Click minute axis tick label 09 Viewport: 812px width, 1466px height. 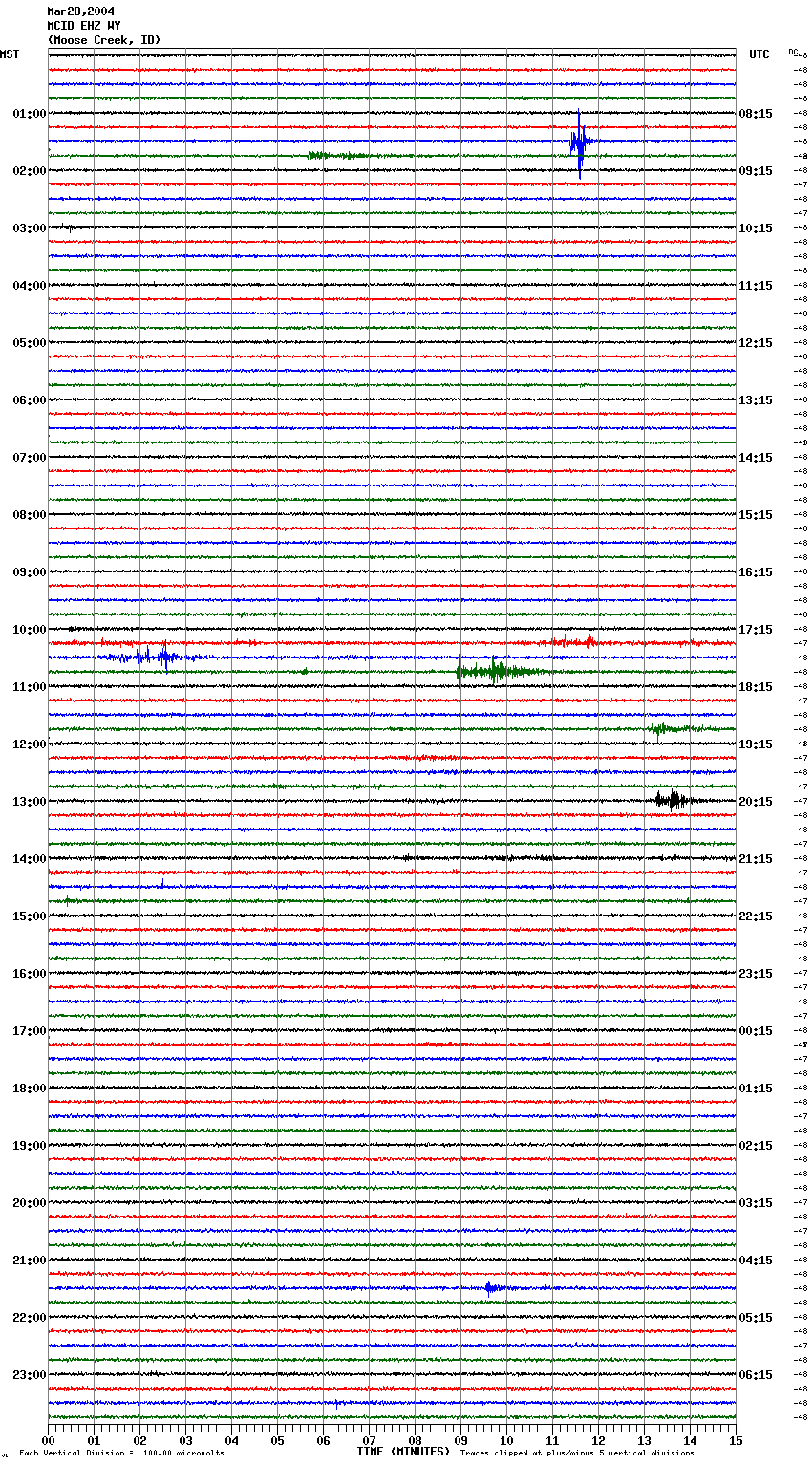[460, 1441]
